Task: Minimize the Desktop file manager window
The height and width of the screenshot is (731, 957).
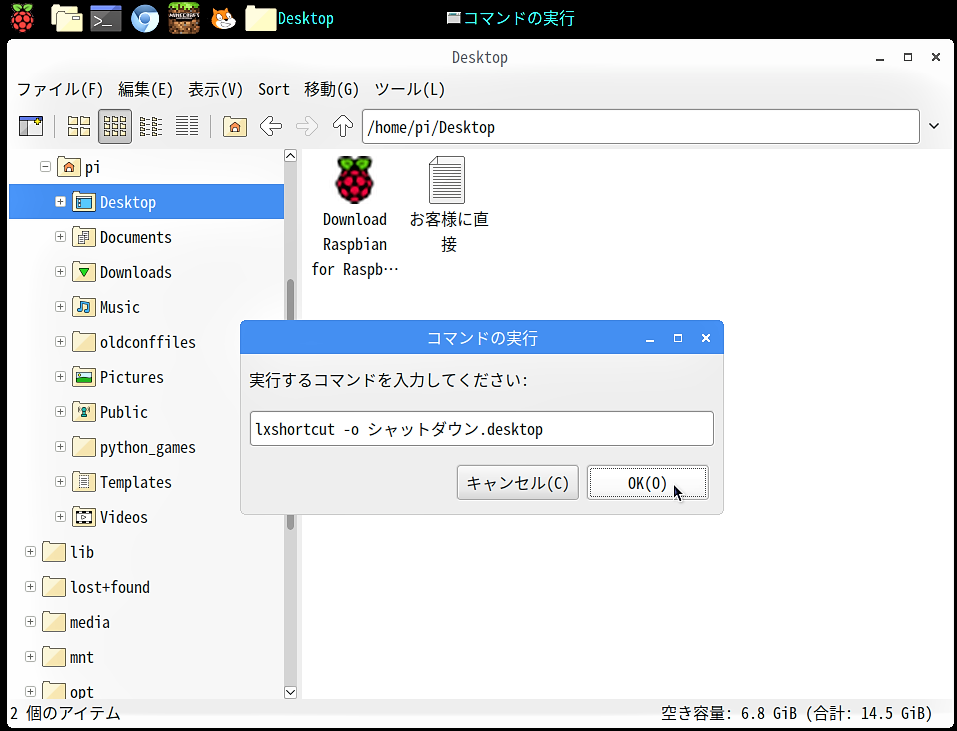Action: coord(880,57)
